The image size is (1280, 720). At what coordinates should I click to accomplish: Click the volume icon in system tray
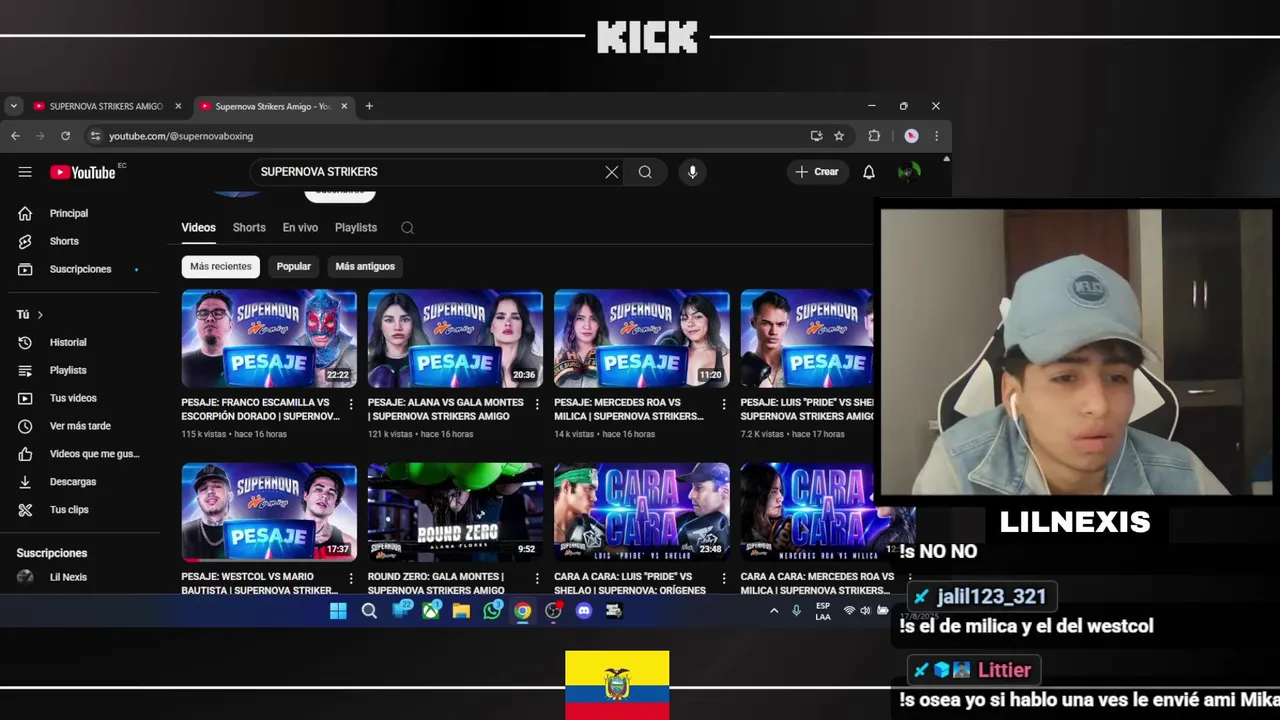(x=866, y=611)
